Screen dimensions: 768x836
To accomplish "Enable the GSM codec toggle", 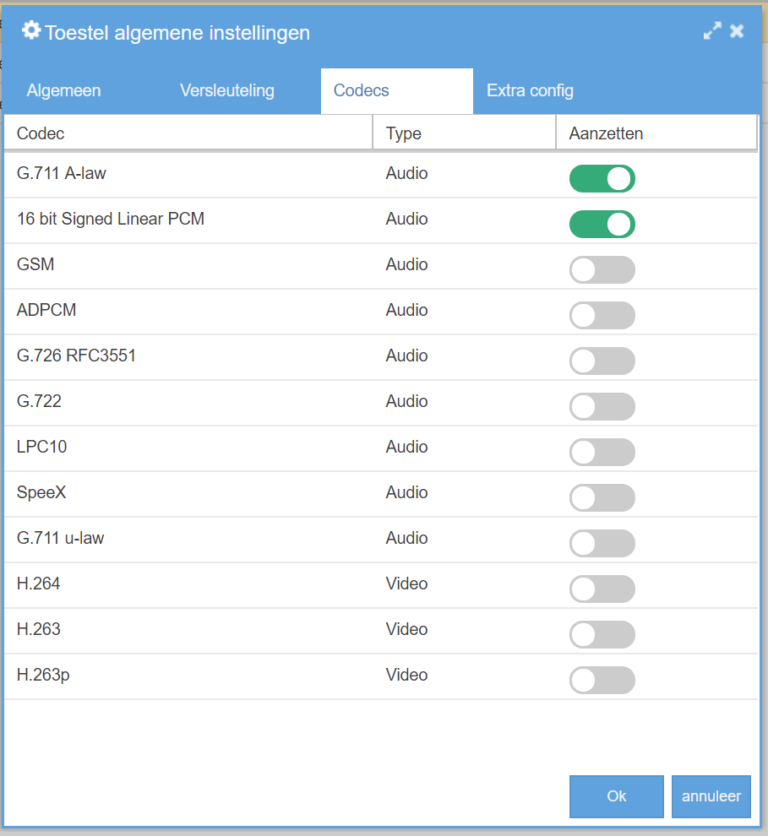I will (602, 270).
